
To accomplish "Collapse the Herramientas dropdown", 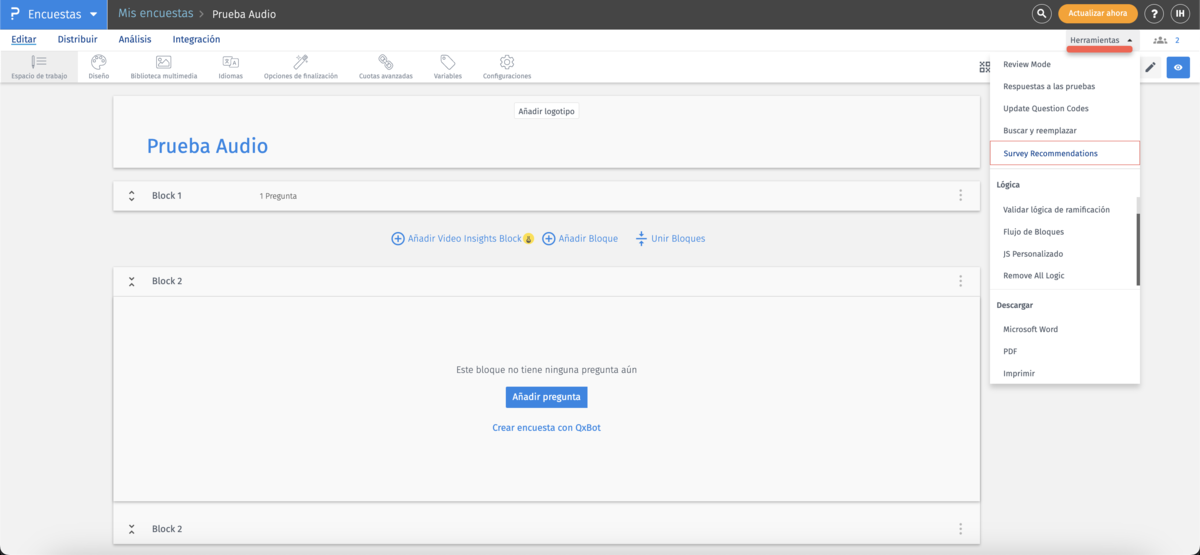I will coord(1100,40).
